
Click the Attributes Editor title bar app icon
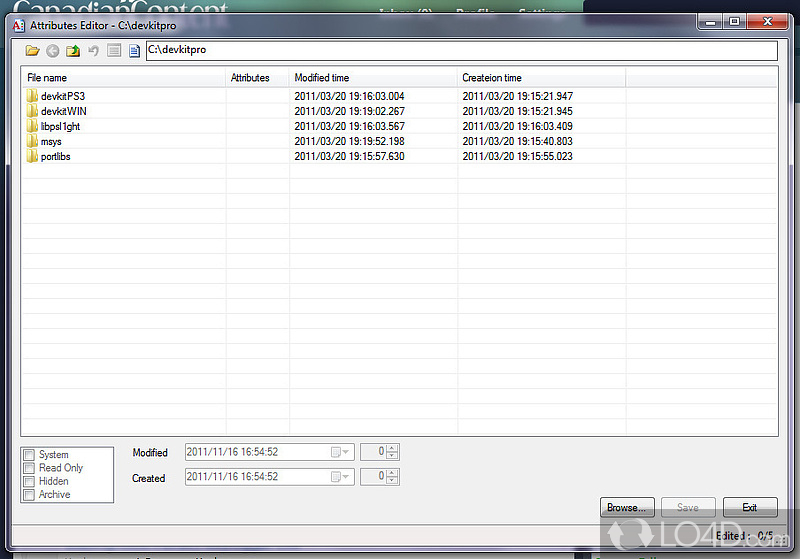click(18, 26)
